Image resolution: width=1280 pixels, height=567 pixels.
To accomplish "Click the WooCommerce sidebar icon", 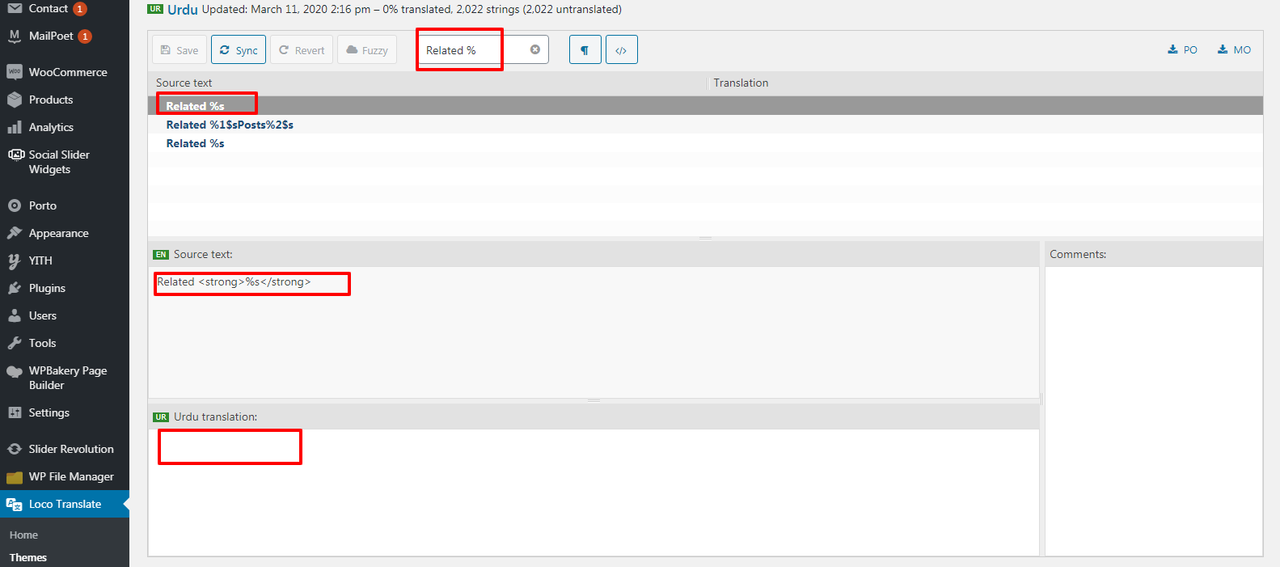I will coord(14,72).
